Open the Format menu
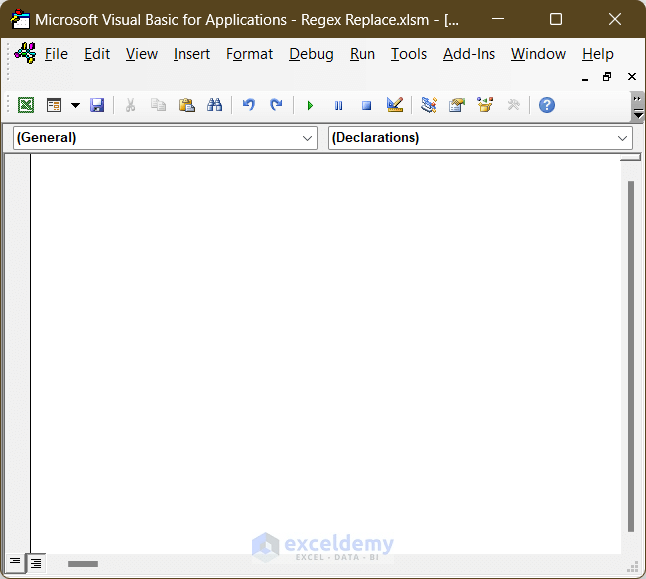Screen dimensions: 646x579 pos(249,54)
